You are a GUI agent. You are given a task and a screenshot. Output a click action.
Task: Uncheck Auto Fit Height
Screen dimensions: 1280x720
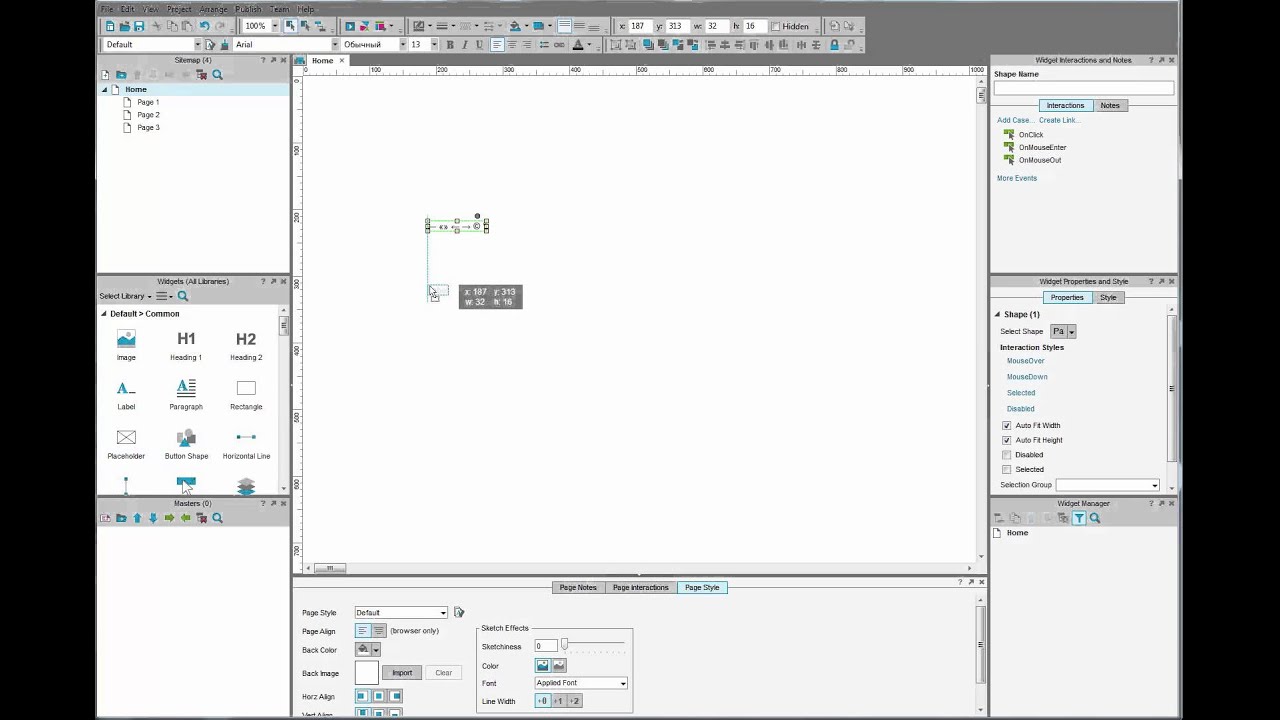[x=1007, y=440]
